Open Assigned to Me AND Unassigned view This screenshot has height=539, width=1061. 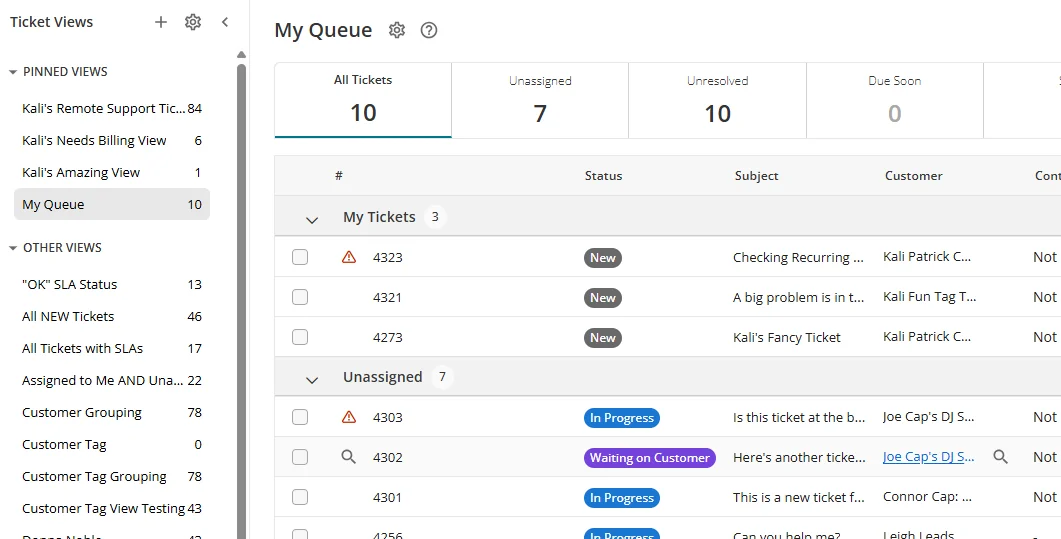(112, 381)
